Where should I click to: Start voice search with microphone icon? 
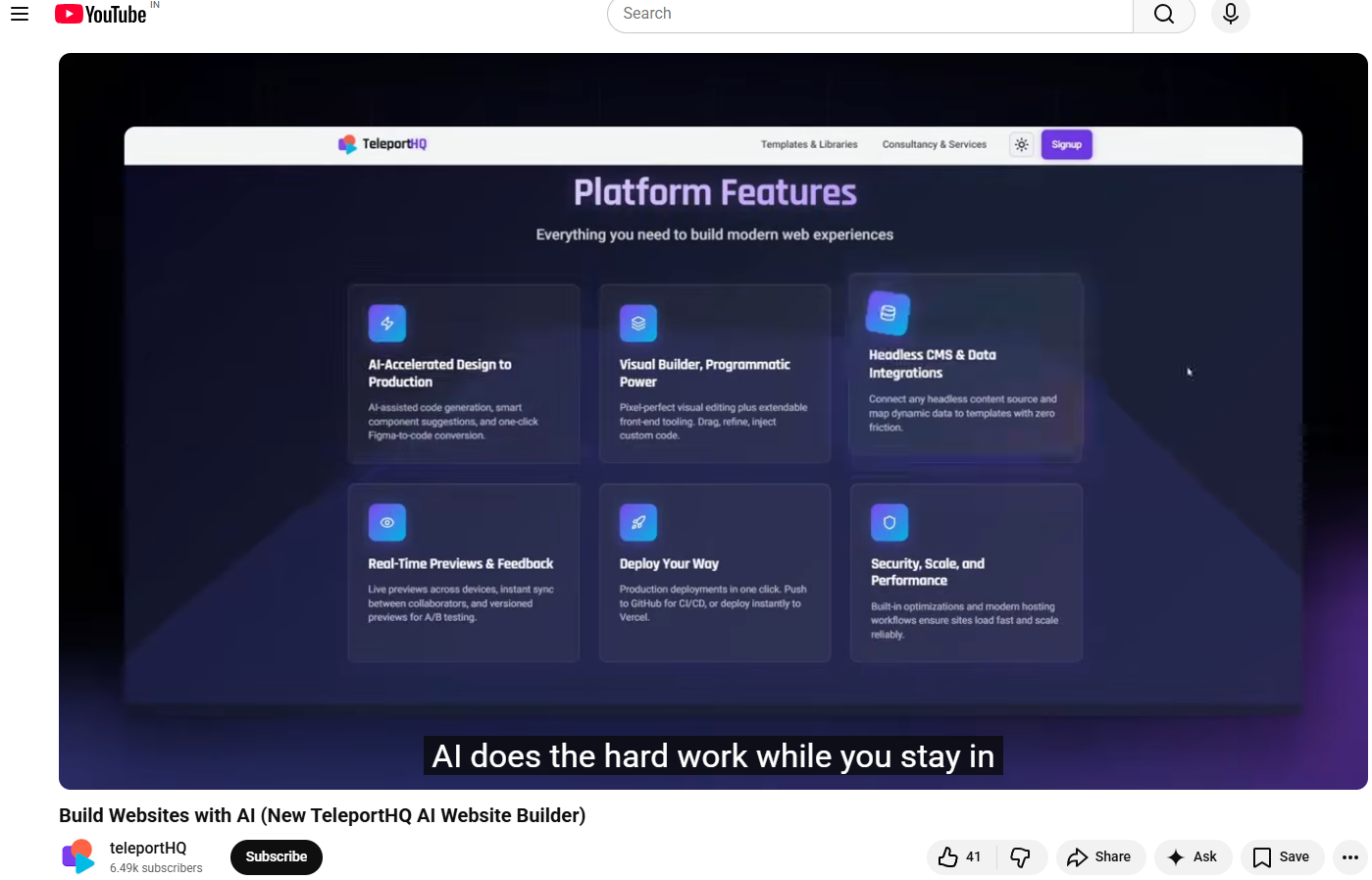click(x=1231, y=14)
